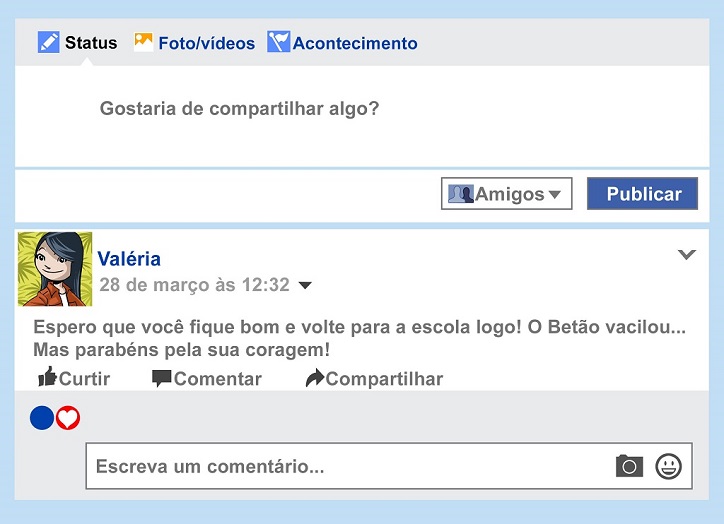This screenshot has height=524, width=724.
Task: Focus the Escreva um comentário field
Action: tap(389, 466)
